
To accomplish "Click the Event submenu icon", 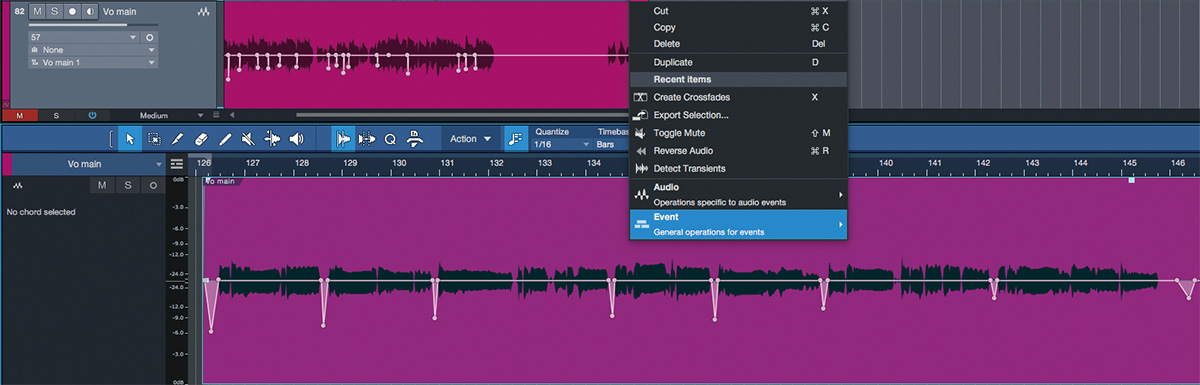I will 641,224.
